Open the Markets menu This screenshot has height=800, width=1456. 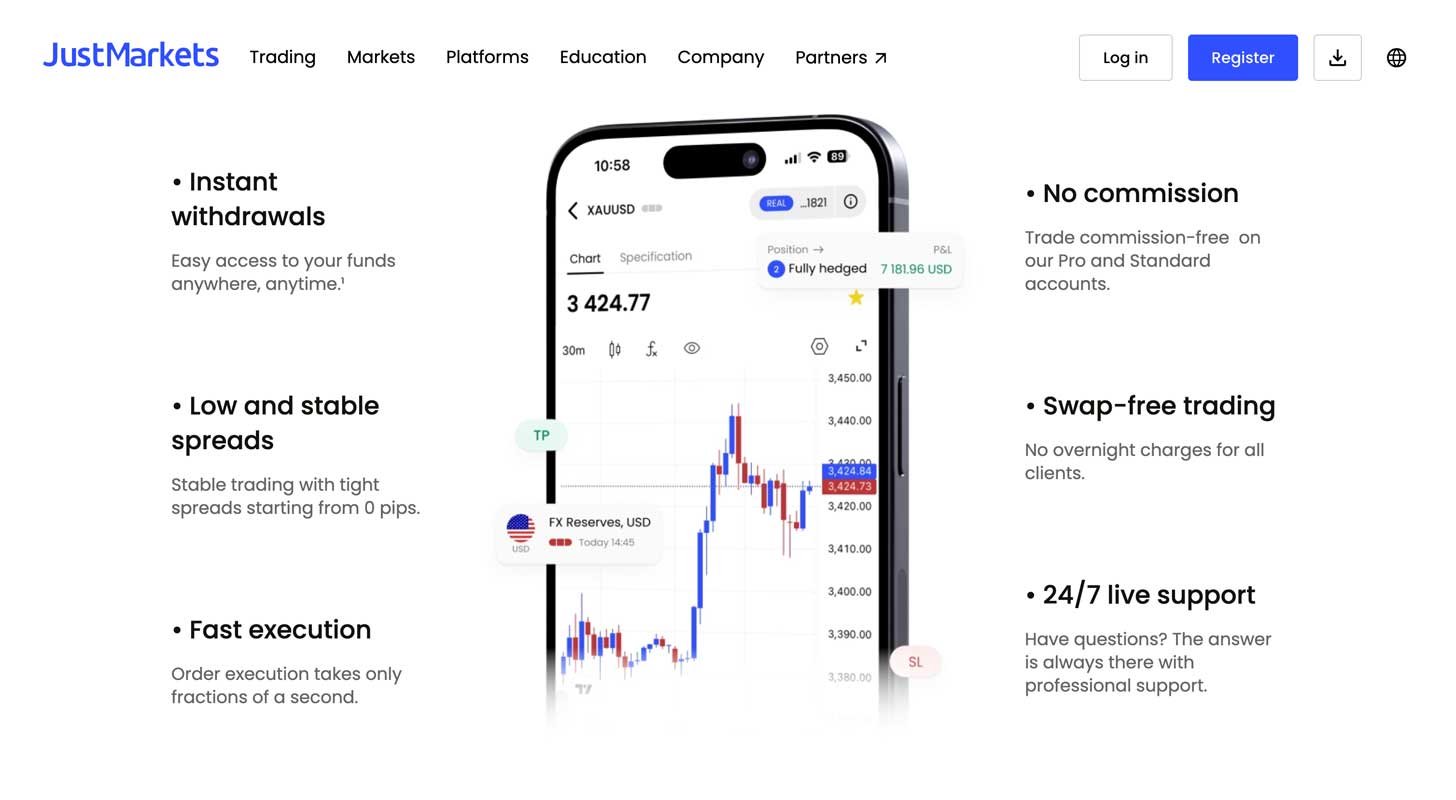(x=380, y=57)
